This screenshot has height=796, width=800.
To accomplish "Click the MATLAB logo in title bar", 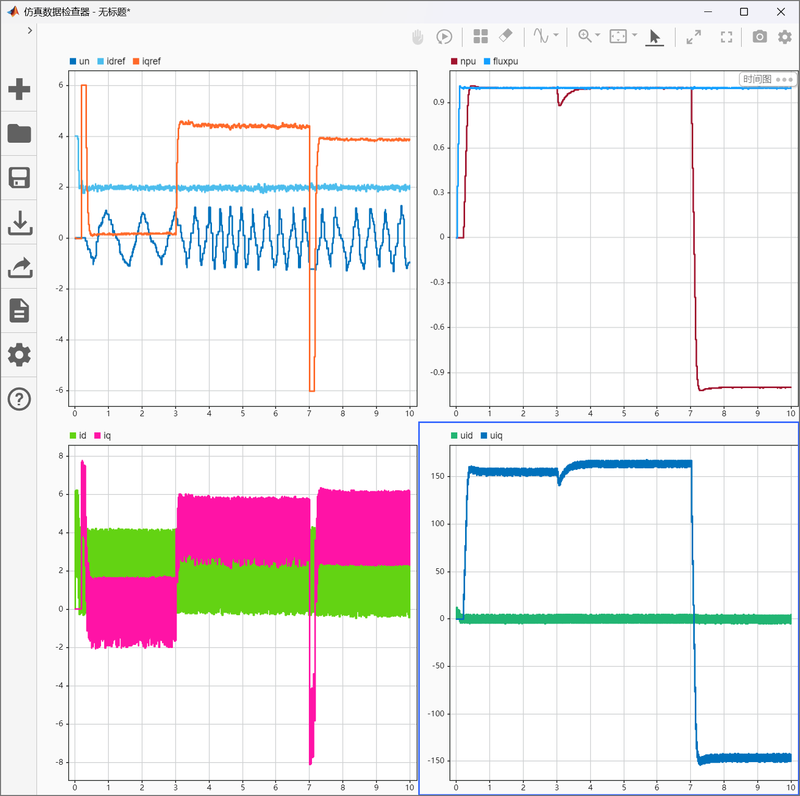I will pyautogui.click(x=13, y=11).
